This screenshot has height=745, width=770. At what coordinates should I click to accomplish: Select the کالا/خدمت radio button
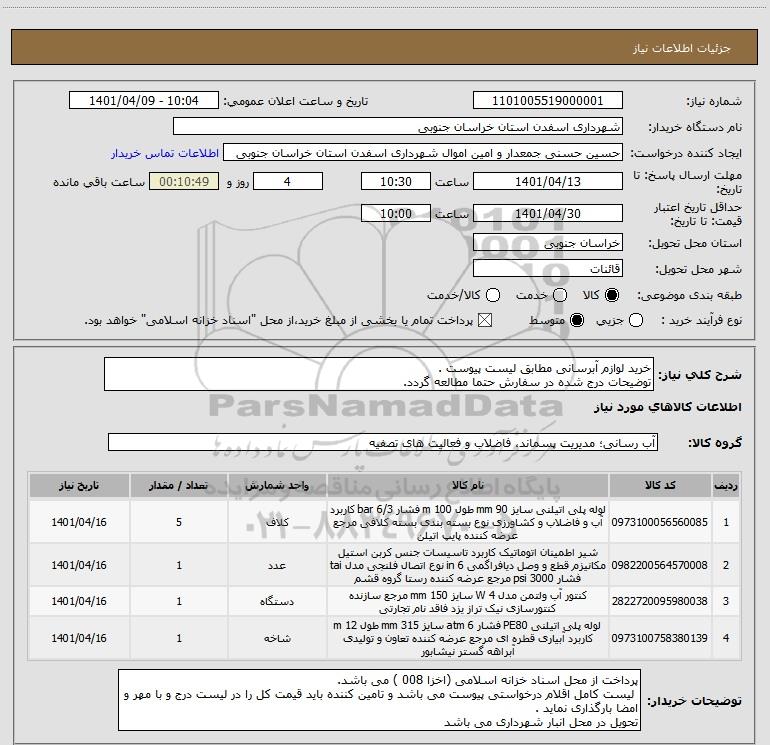coord(493,295)
